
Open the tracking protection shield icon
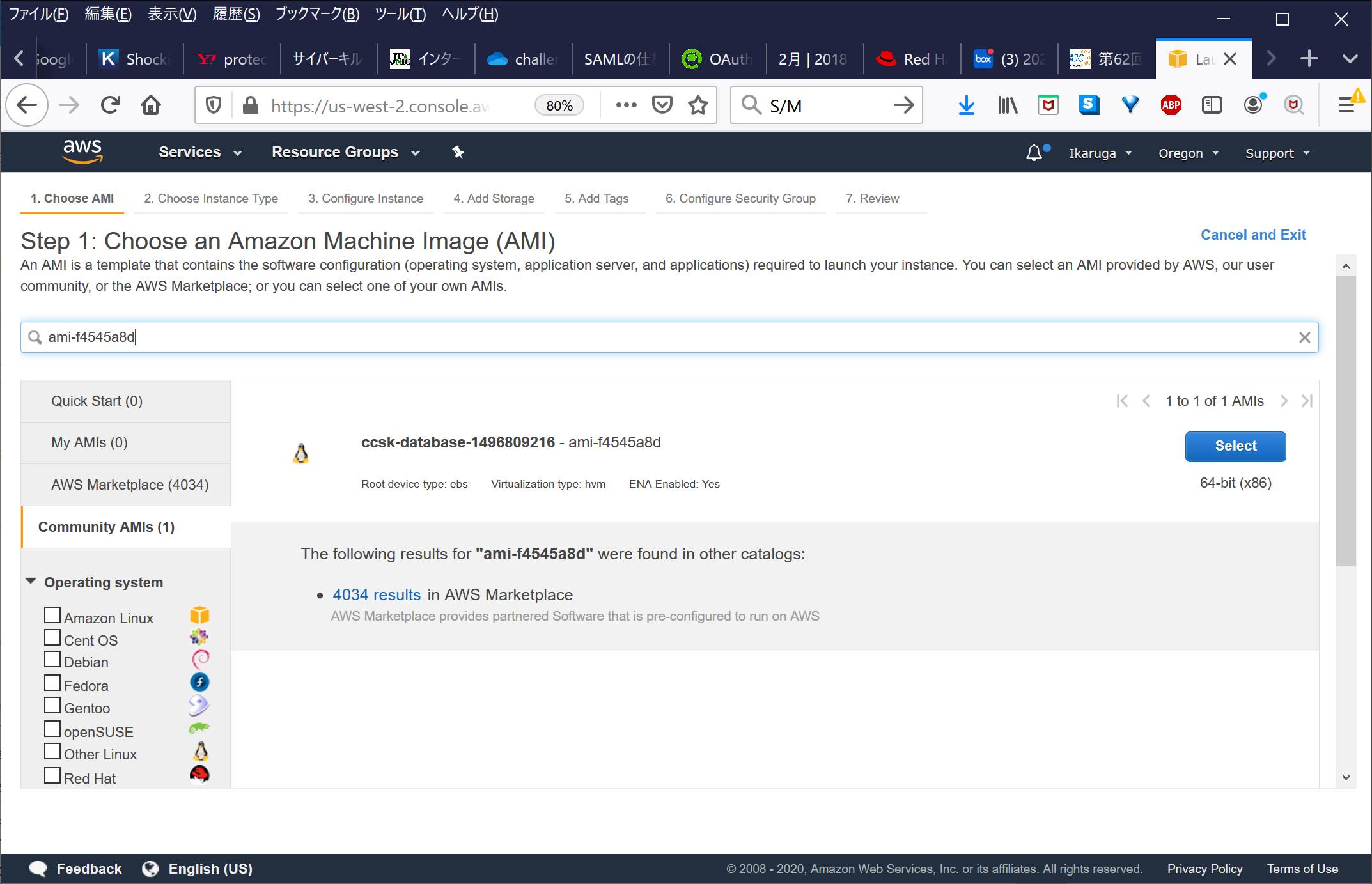[214, 105]
